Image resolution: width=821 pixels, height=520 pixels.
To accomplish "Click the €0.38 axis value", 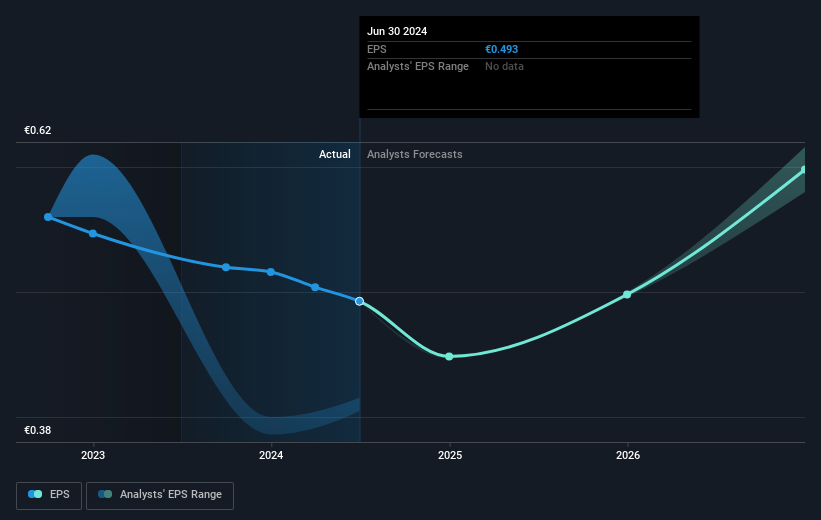I will [38, 430].
